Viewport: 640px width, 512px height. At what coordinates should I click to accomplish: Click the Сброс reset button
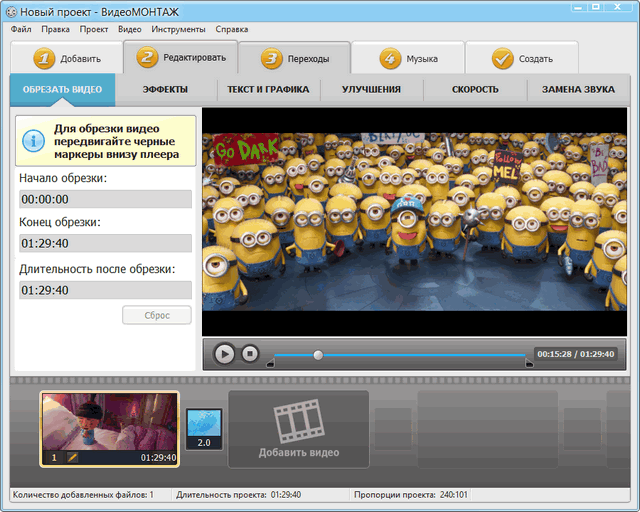click(x=156, y=315)
